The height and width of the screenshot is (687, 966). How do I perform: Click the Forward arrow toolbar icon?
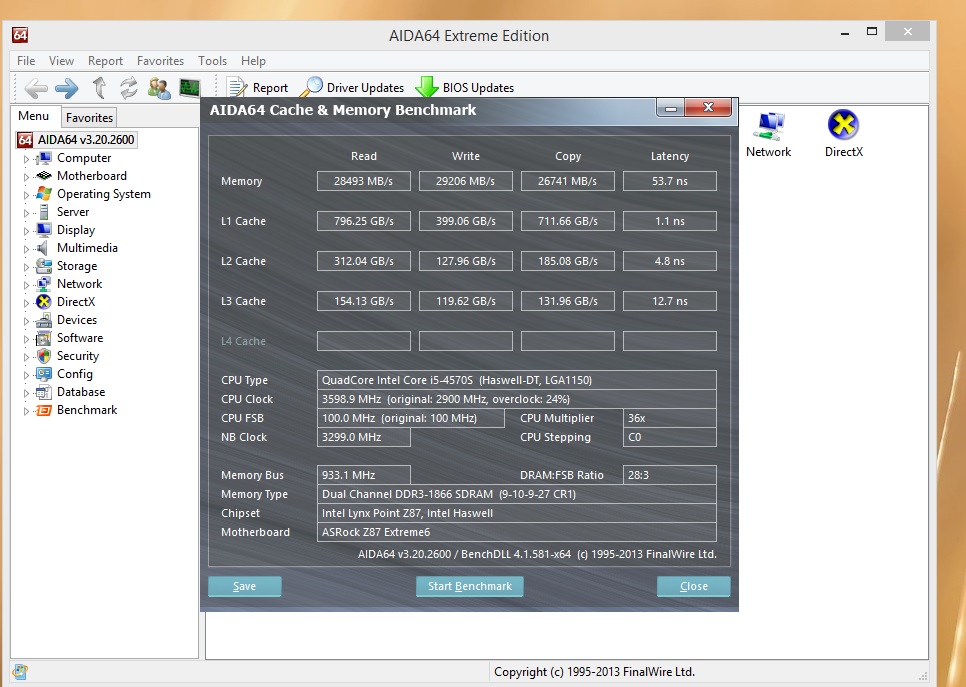pyautogui.click(x=67, y=88)
